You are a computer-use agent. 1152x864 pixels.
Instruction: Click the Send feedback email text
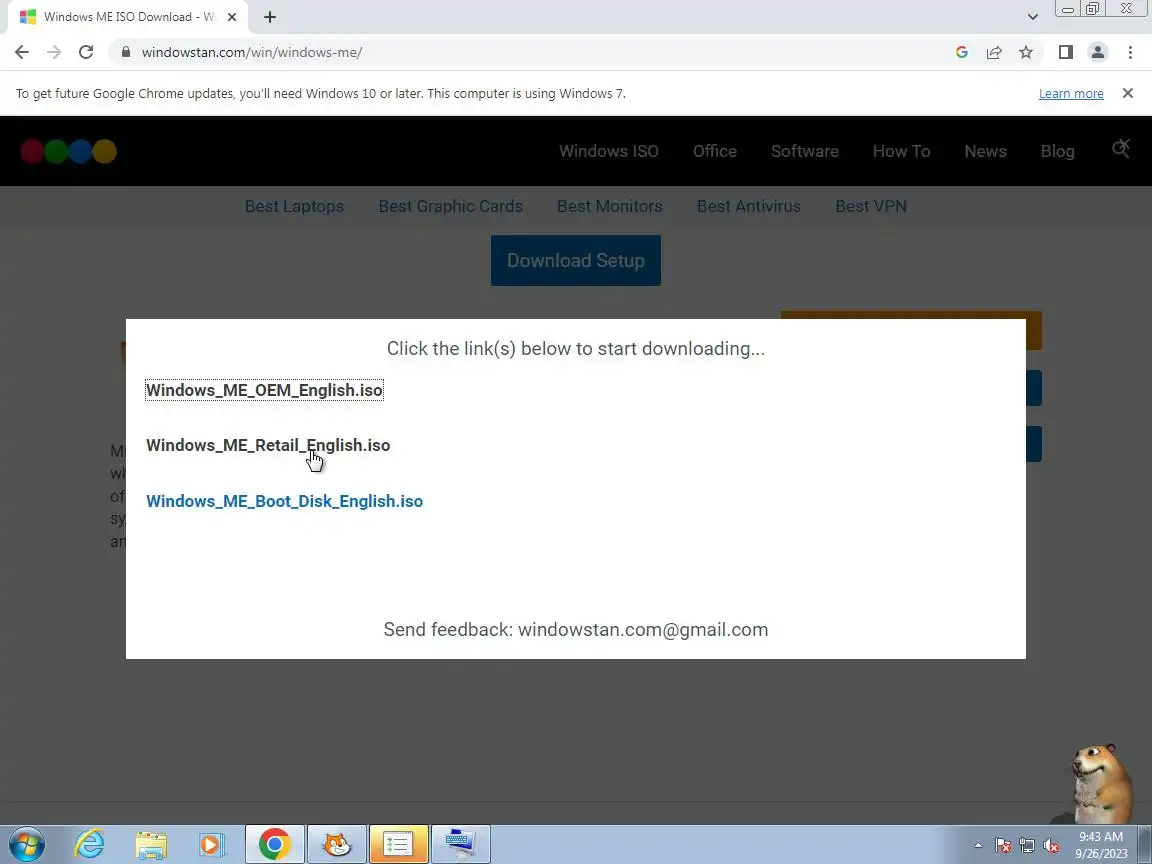pos(576,630)
